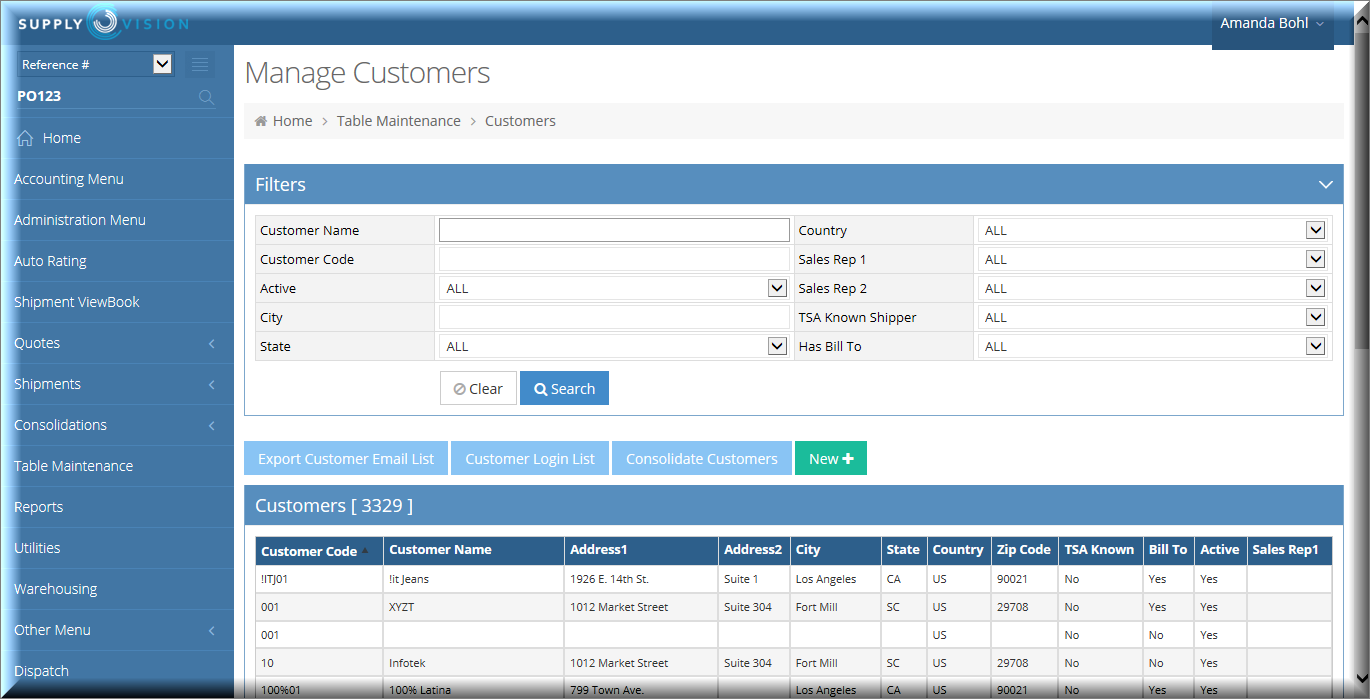Select the TSA Known Shipper dropdown
Viewport: 1370px width, 699px height.
pyautogui.click(x=1154, y=317)
